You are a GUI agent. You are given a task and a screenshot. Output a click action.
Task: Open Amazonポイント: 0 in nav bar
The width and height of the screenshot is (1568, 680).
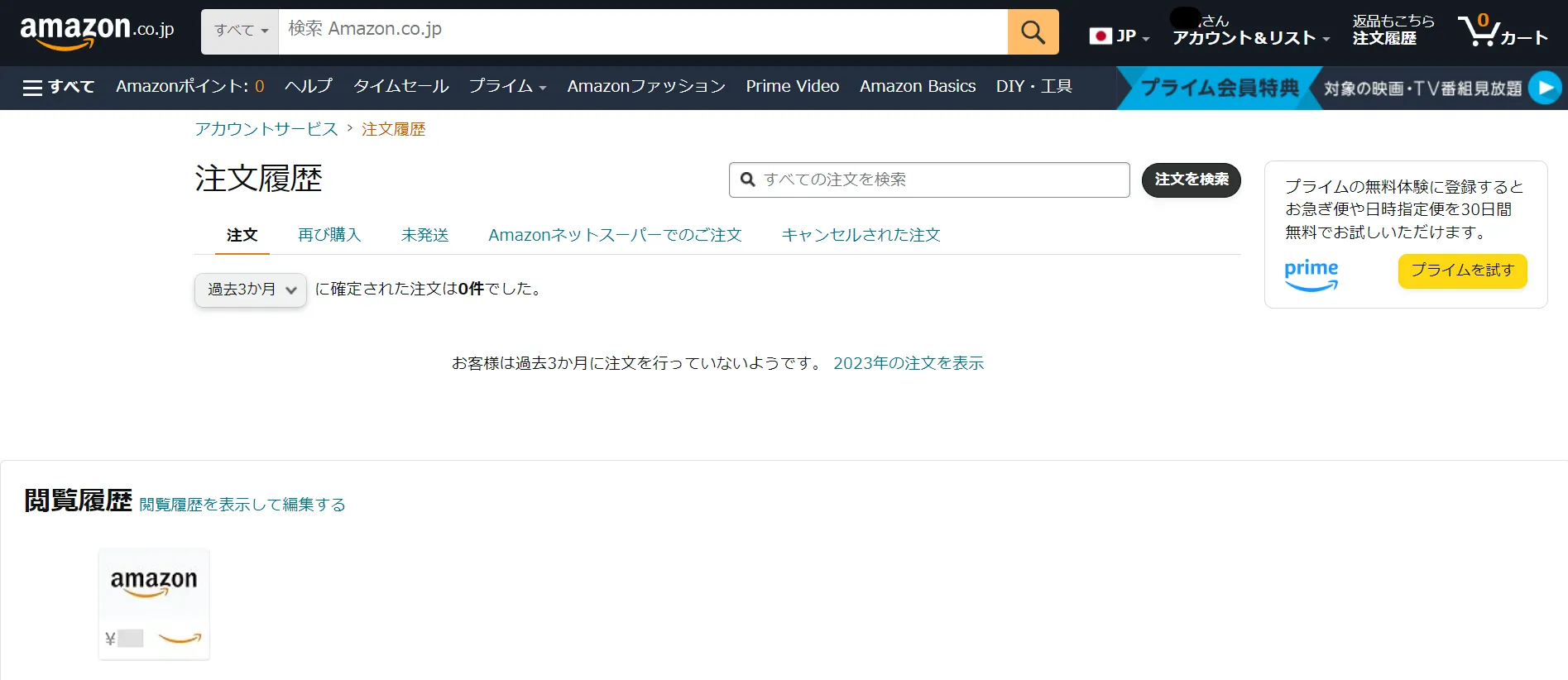(190, 86)
